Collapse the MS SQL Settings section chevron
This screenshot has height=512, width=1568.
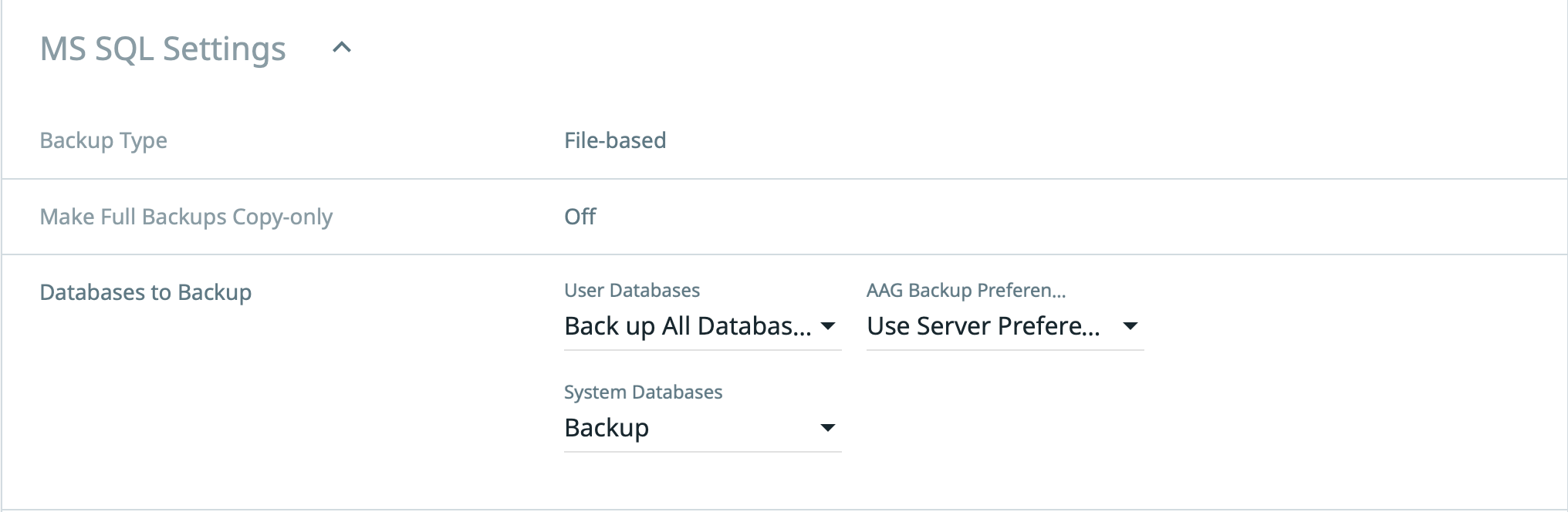pos(341,48)
